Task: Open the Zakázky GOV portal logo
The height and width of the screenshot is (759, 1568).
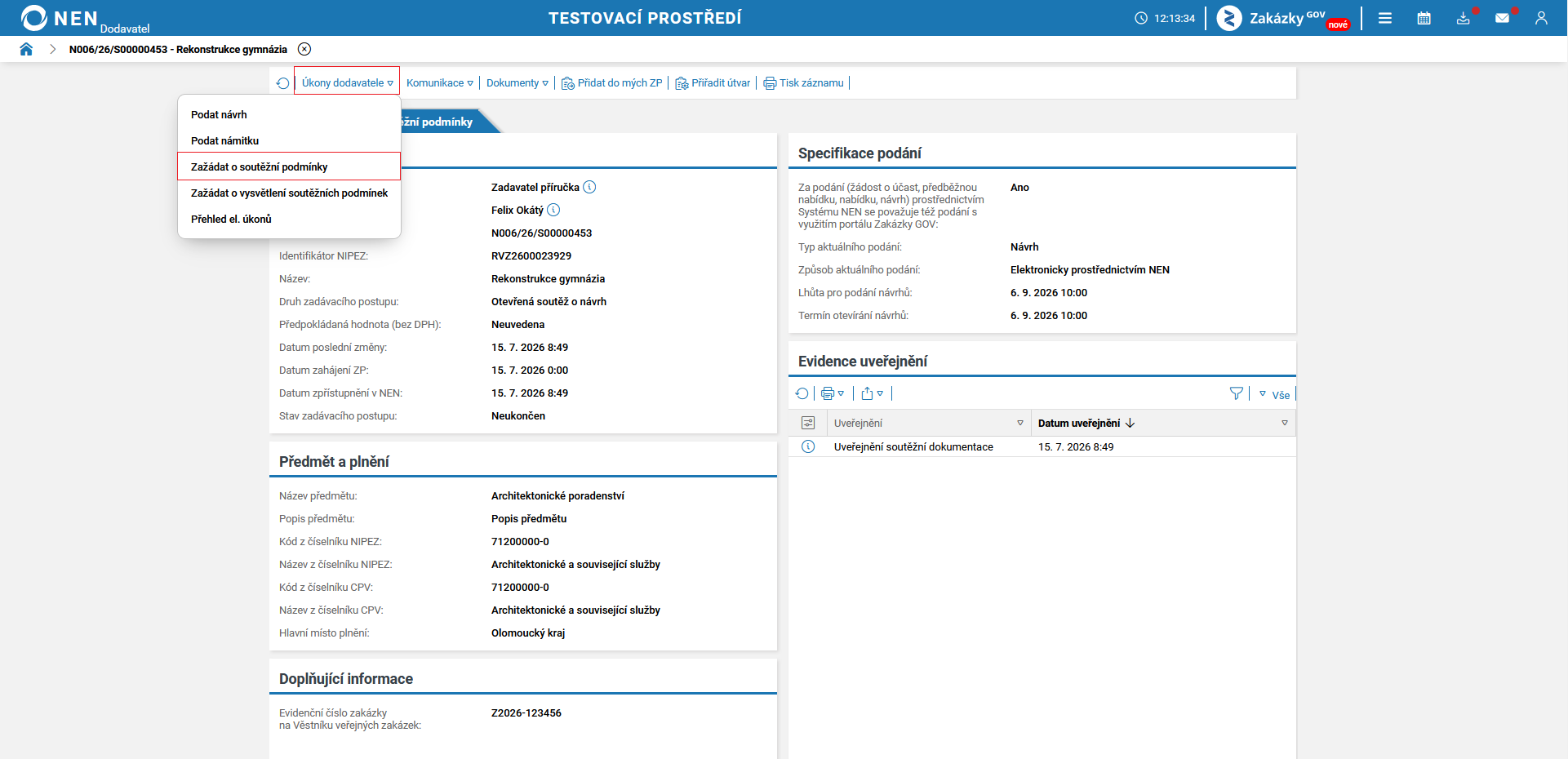Action: 1283,18
